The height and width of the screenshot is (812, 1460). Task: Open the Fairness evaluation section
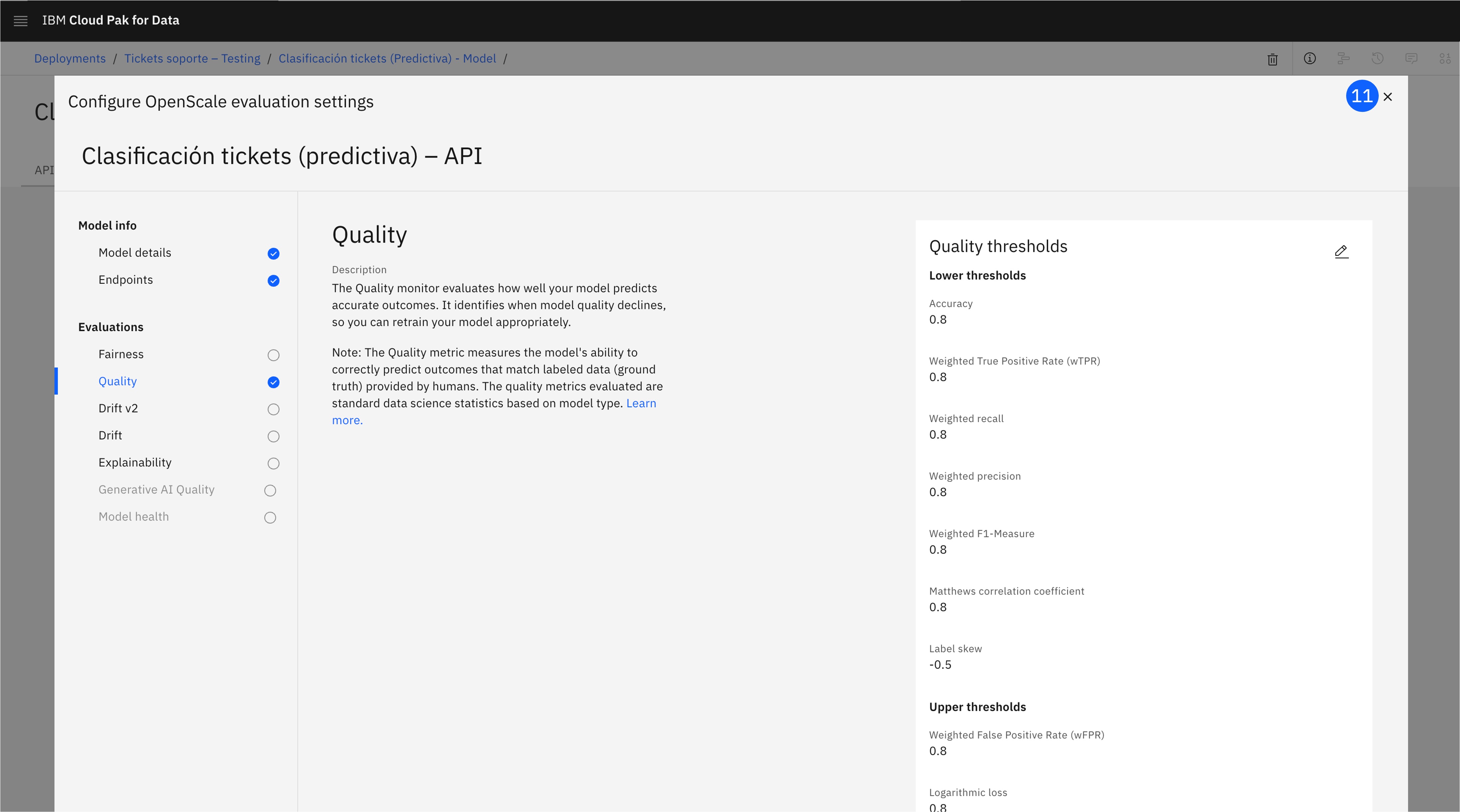[x=121, y=354]
